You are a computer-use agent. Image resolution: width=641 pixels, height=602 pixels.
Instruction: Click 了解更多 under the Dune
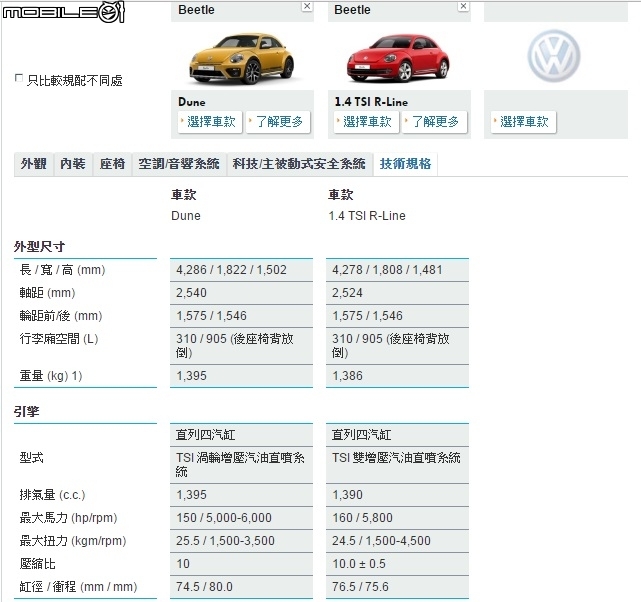[x=278, y=122]
